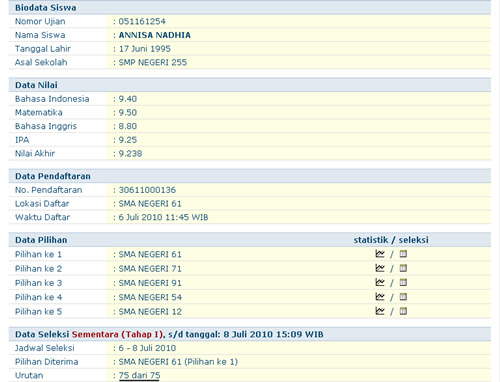Open statistik chart icon for SMA NEGERI 91
The image size is (500, 382).
click(x=380, y=282)
